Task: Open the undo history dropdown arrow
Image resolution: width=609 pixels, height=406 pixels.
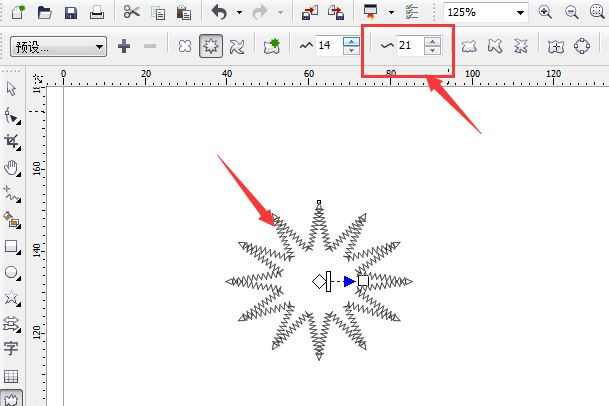Action: pyautogui.click(x=239, y=13)
